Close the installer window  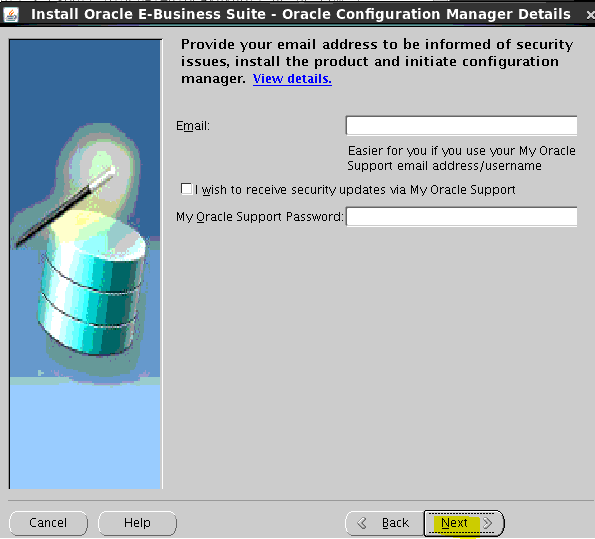pos(590,15)
